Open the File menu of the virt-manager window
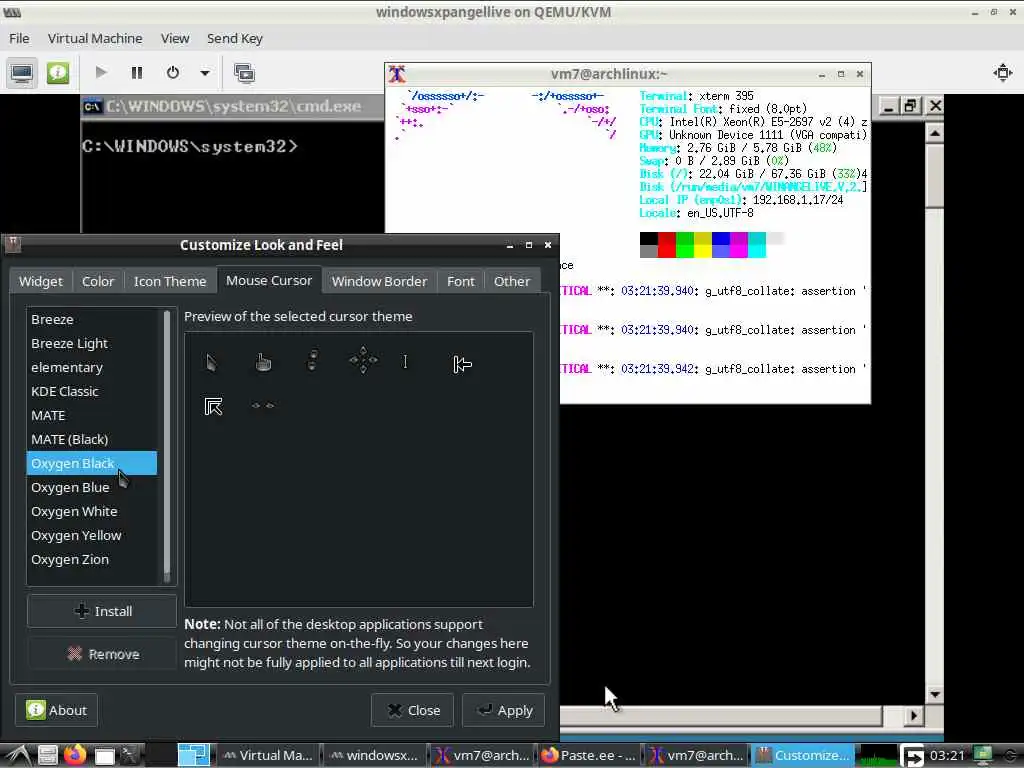The width and height of the screenshot is (1024, 768). coord(19,39)
